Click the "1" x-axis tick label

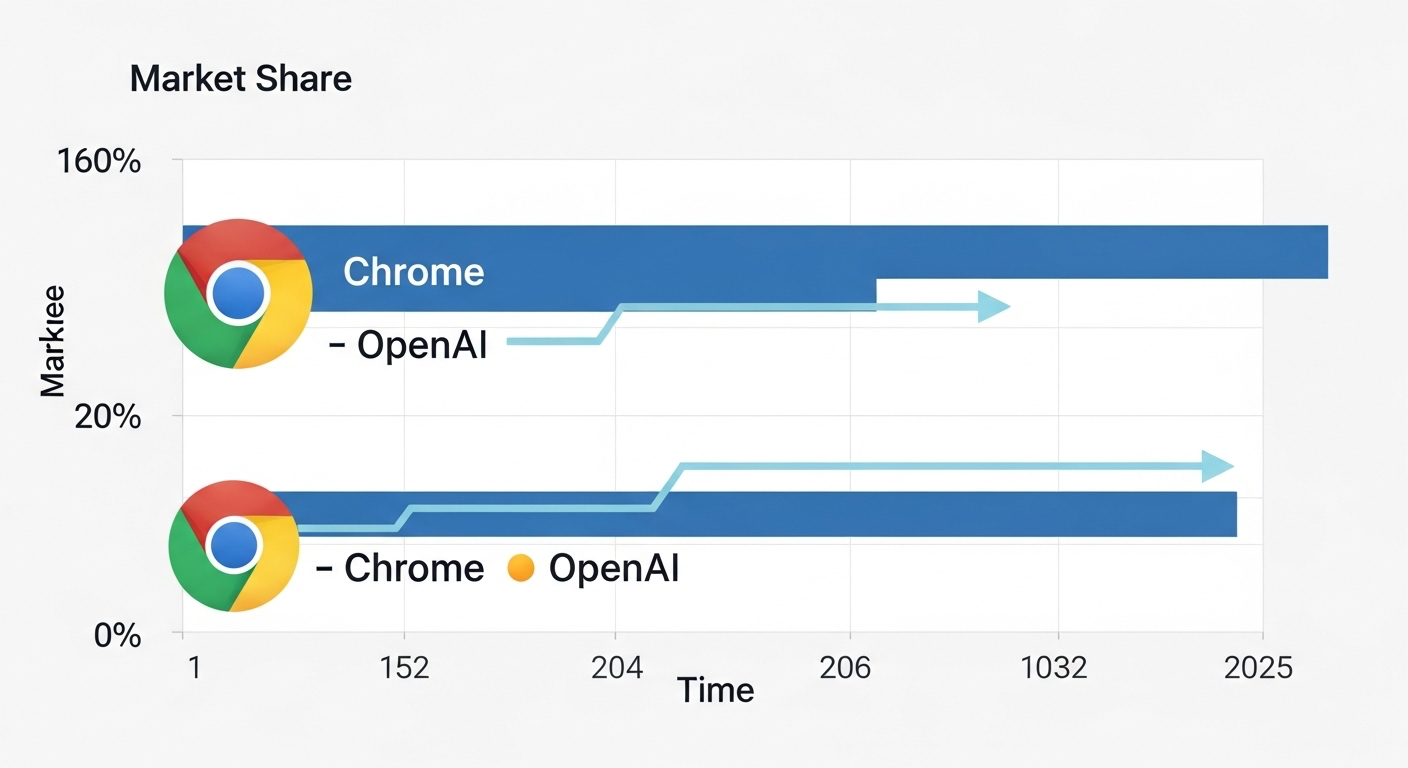click(194, 667)
